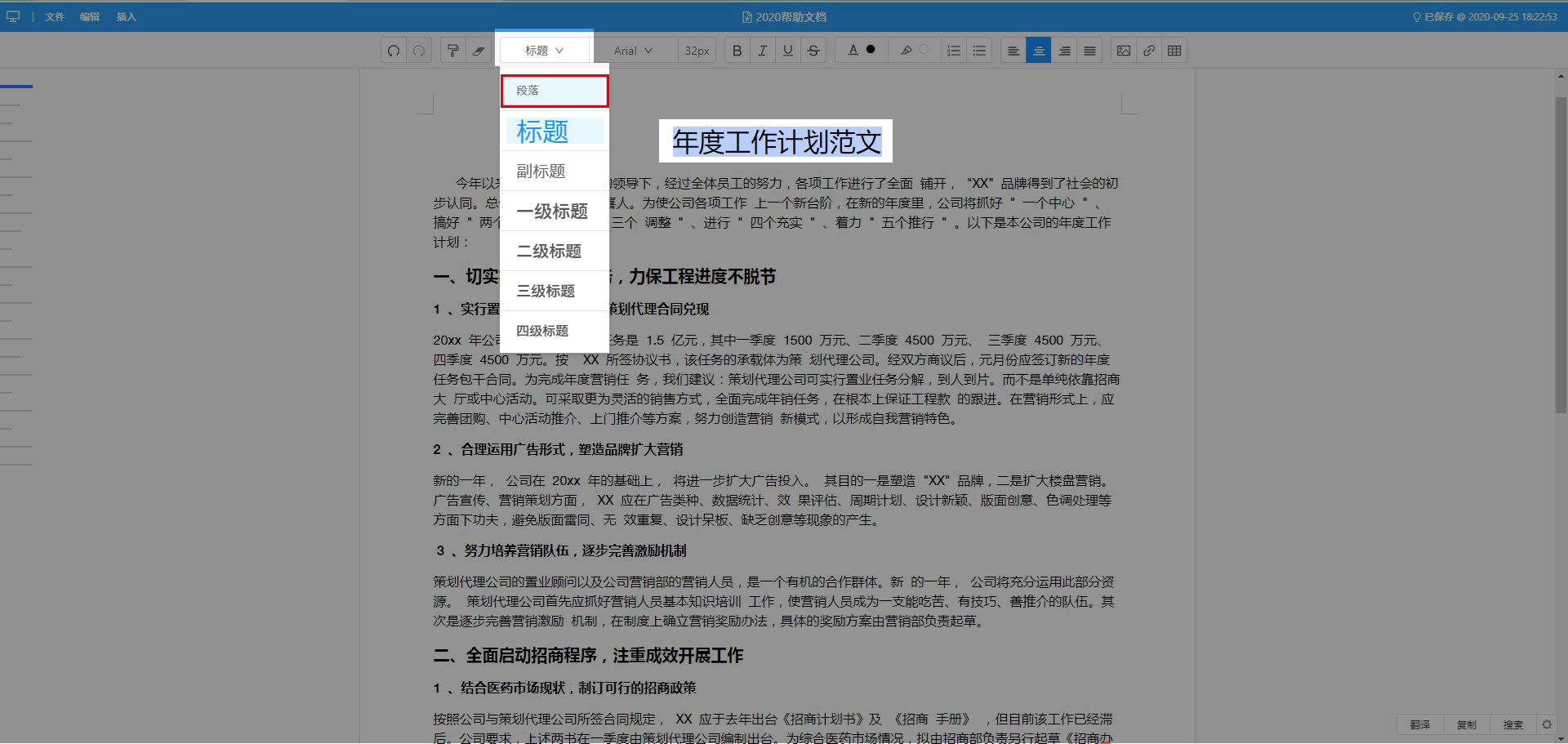Click subheading 1、结合医药市场现状
The height and width of the screenshot is (744, 1568).
(564, 688)
